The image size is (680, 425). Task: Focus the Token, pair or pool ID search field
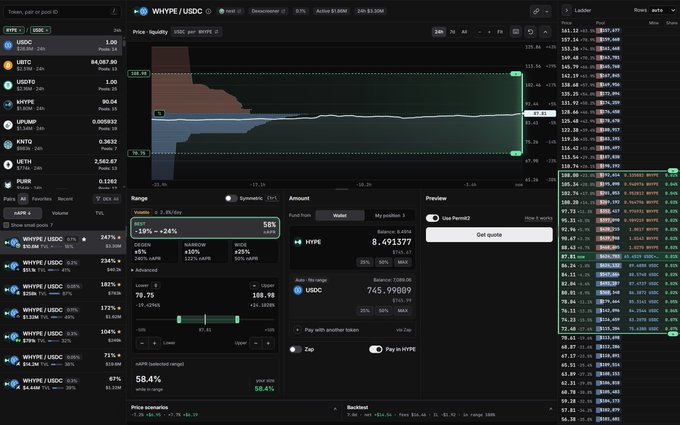[x=62, y=12]
